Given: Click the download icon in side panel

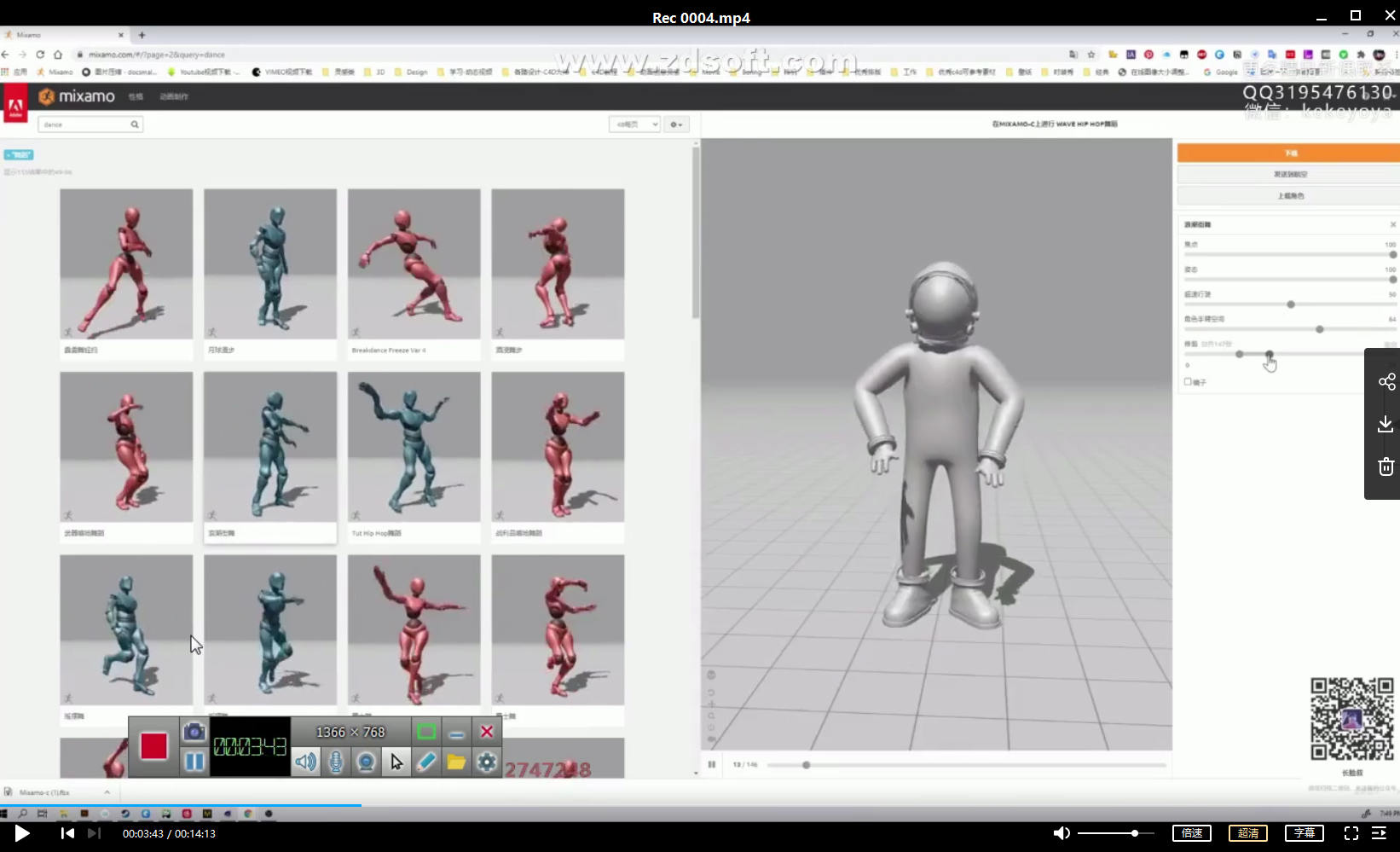Looking at the screenshot, I should pyautogui.click(x=1386, y=424).
